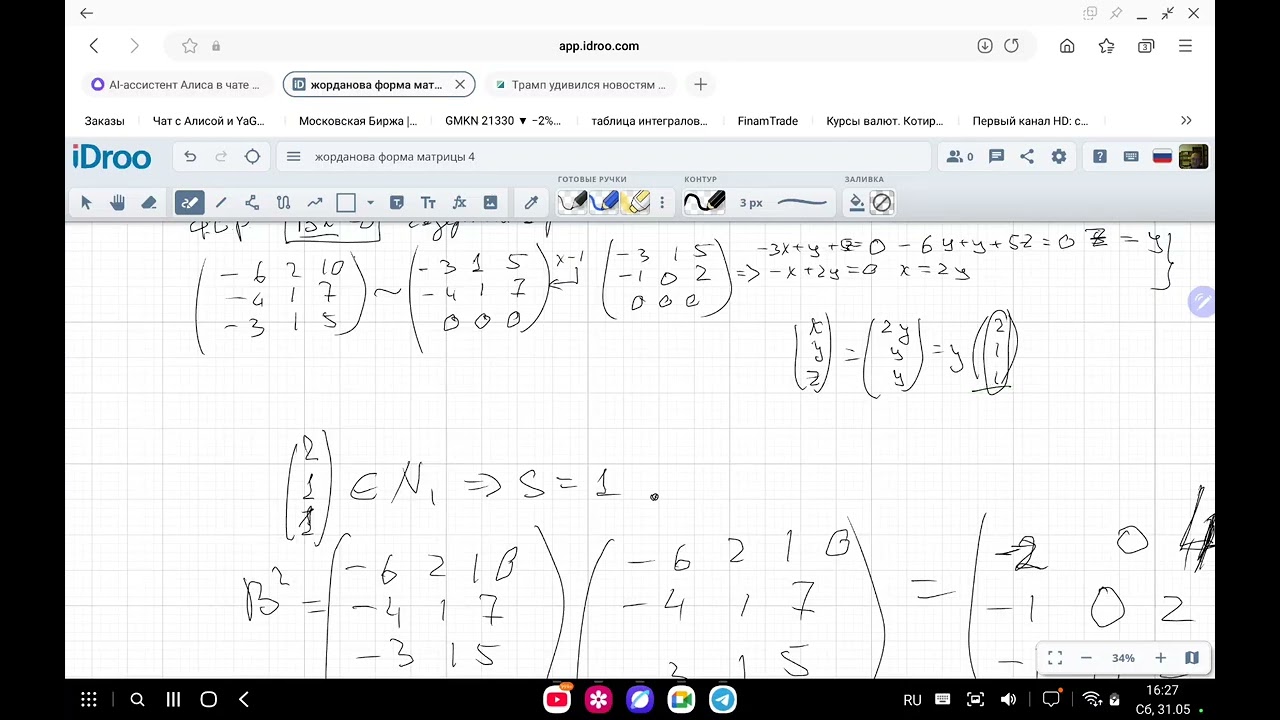Select the pointer selection tool
Screen dimensions: 1280x720
86,203
